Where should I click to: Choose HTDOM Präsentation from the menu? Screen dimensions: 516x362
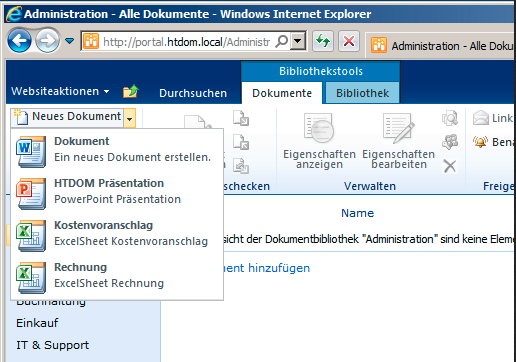(117, 191)
